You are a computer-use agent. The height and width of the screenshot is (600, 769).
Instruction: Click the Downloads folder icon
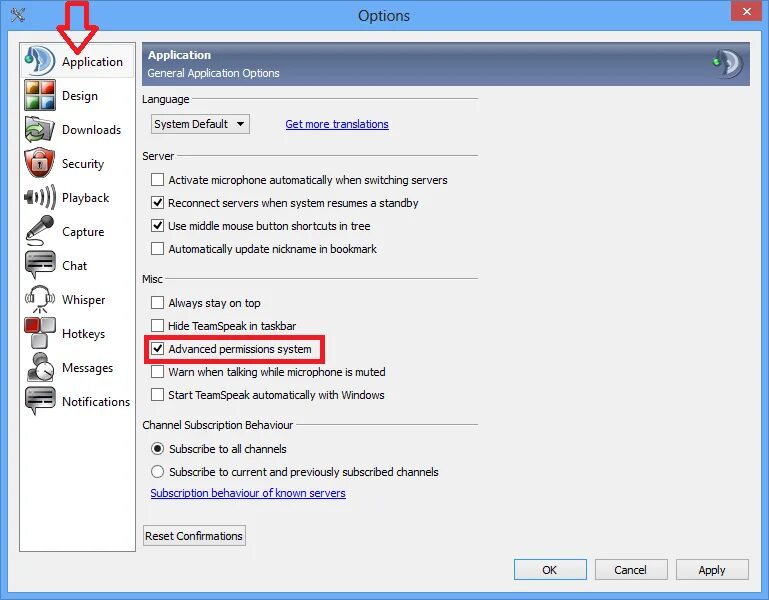39,130
